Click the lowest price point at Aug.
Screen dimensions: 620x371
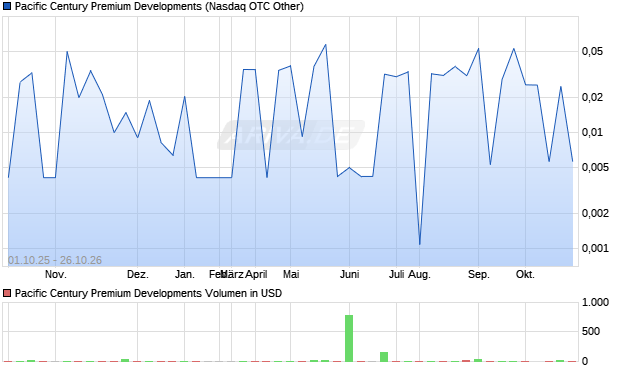420,244
